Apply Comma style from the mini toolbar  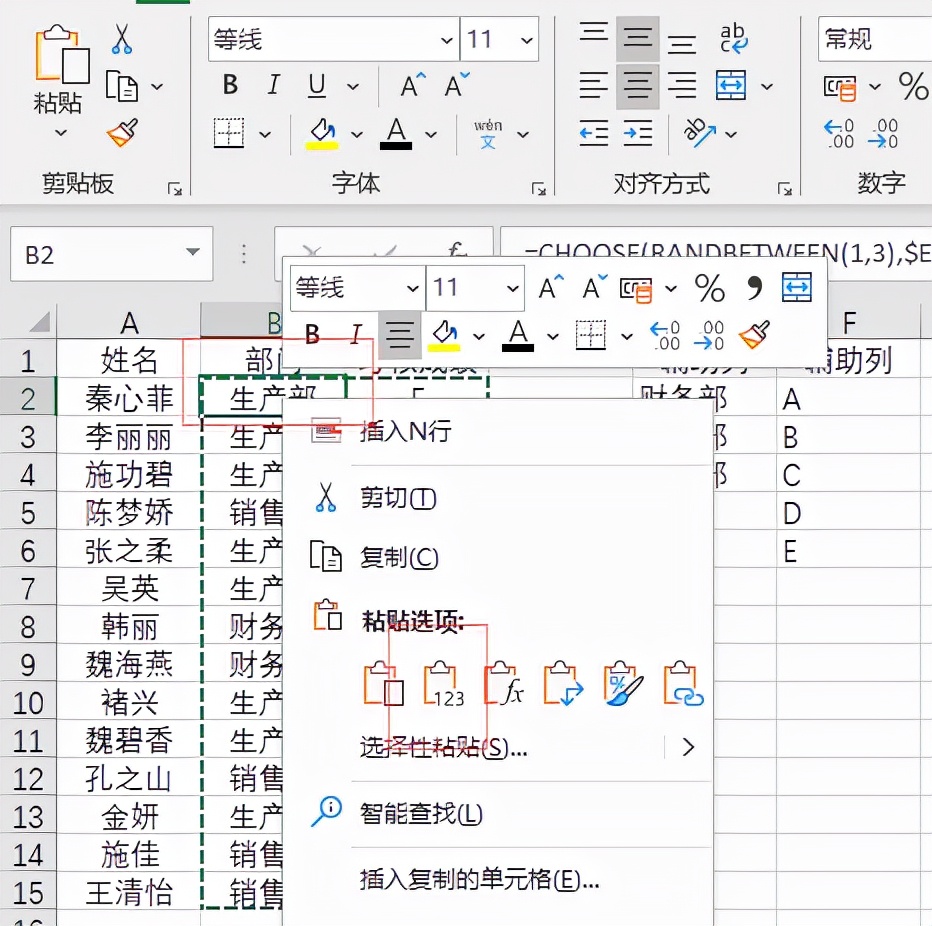click(x=755, y=289)
